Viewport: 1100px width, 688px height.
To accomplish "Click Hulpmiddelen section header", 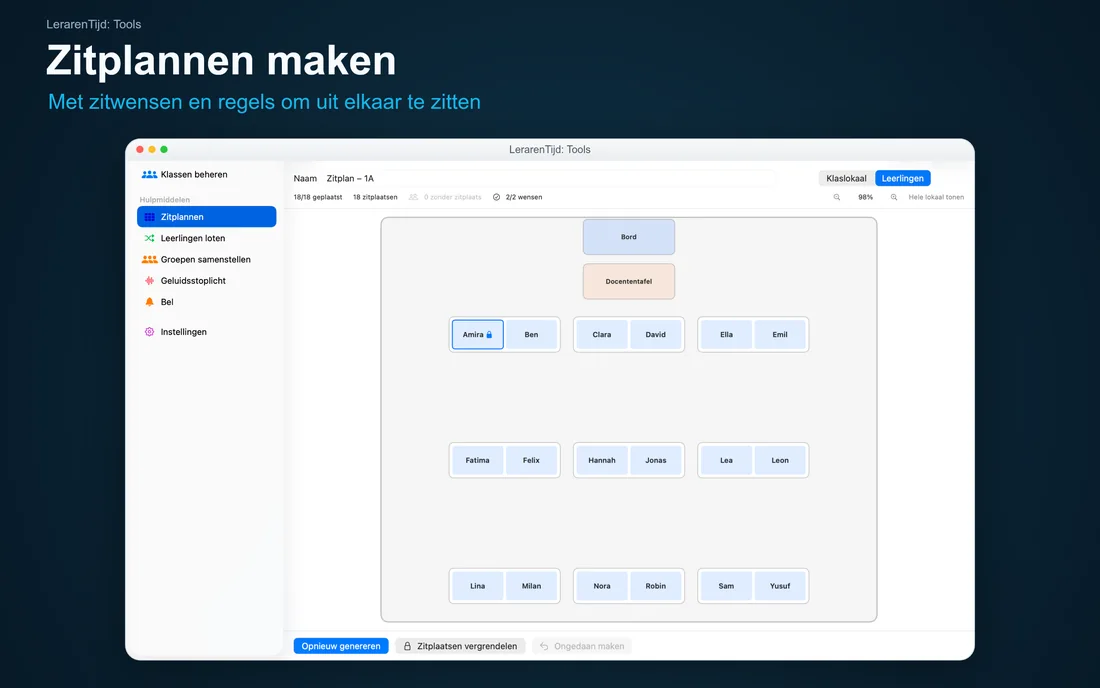I will [165, 200].
